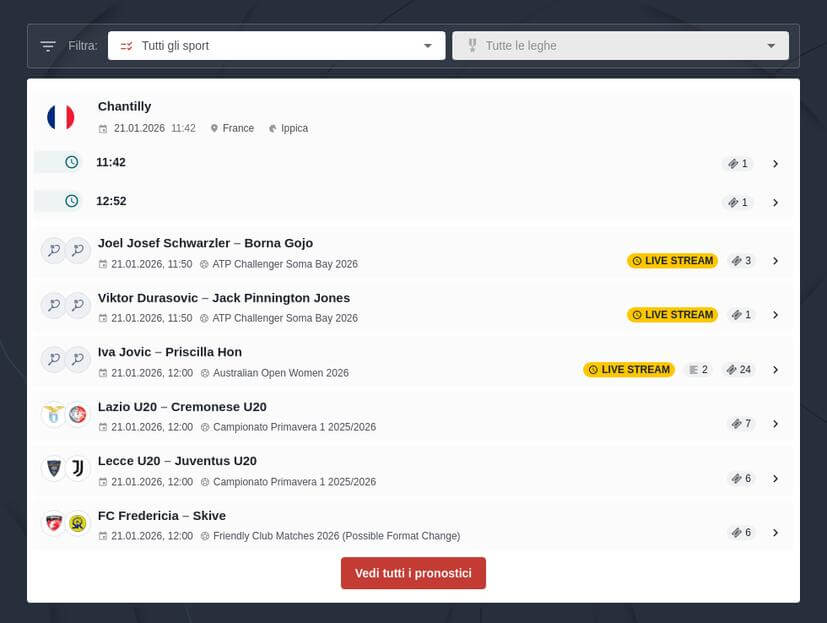The image size is (827, 623).
Task: Click the Lazio U20 club crest
Action: (55, 413)
